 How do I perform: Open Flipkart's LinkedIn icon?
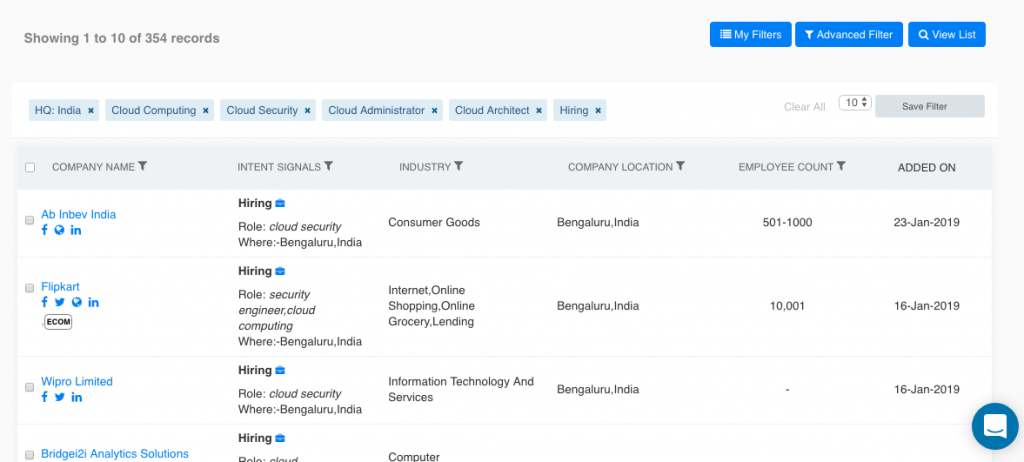pyautogui.click(x=93, y=302)
